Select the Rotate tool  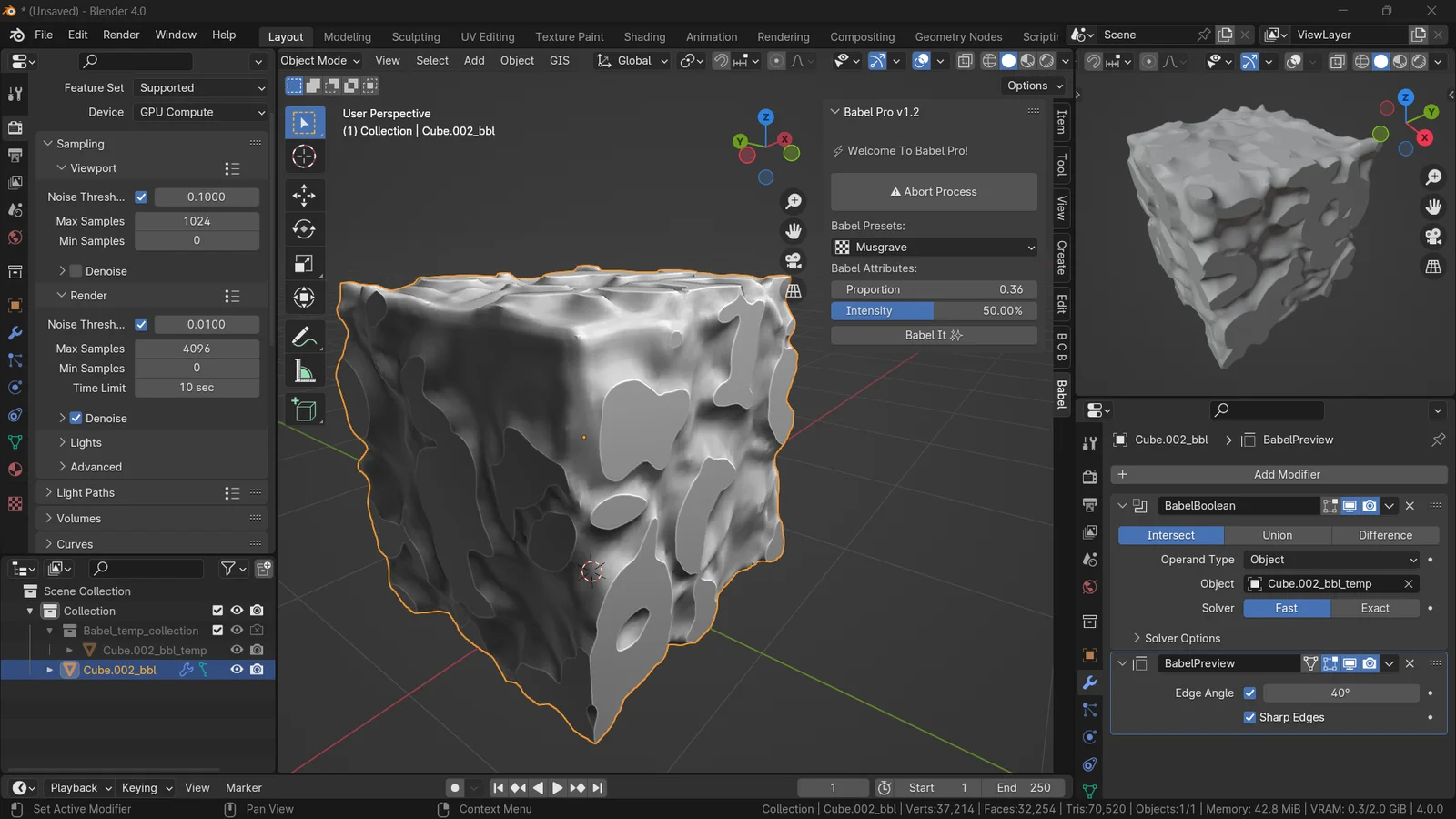coord(305,228)
